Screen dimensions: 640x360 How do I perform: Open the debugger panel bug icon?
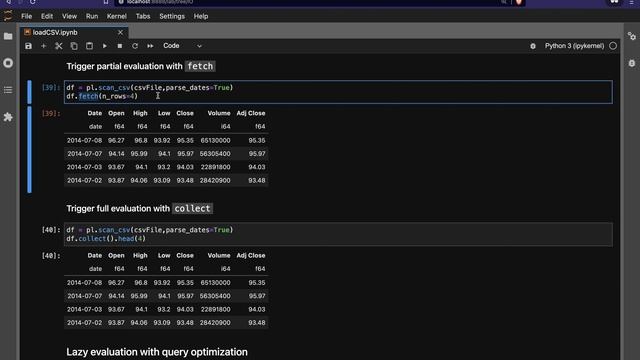632,63
